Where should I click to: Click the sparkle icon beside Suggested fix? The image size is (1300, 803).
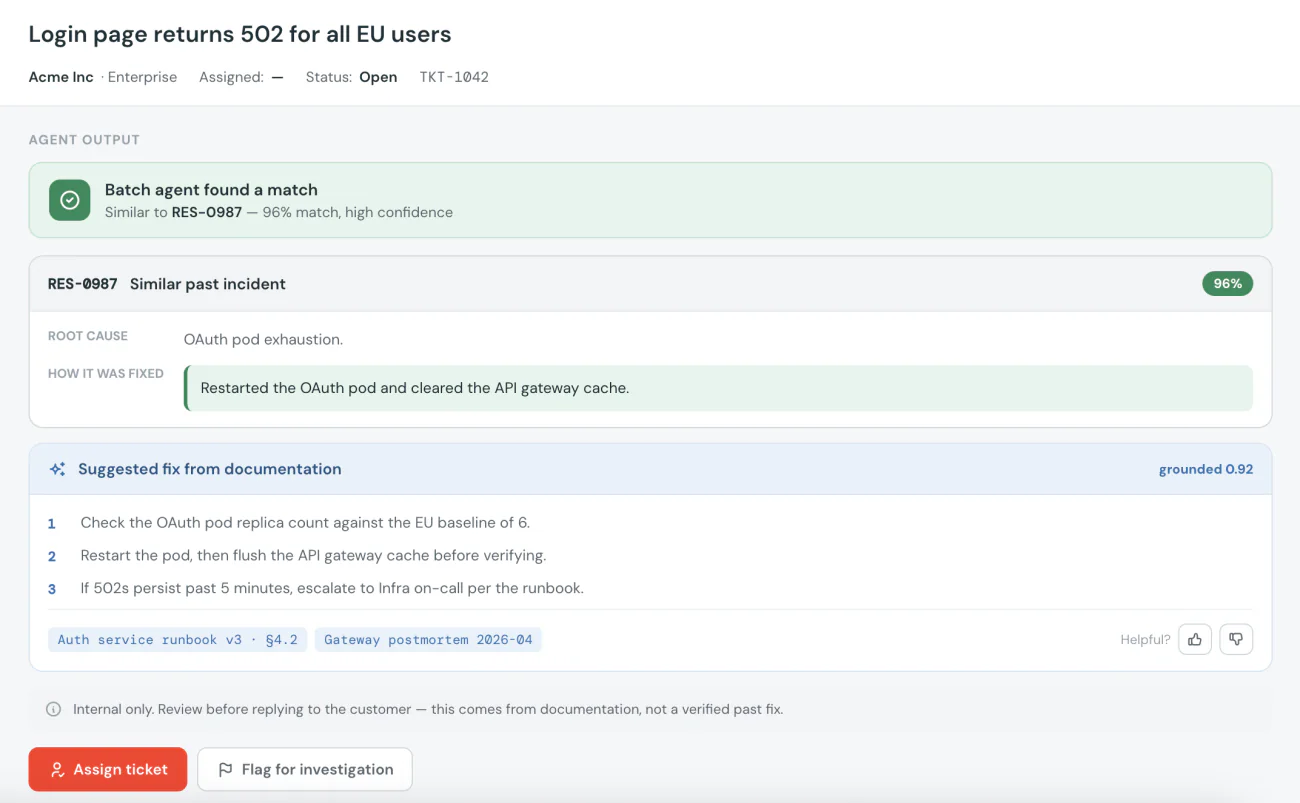[58, 469]
